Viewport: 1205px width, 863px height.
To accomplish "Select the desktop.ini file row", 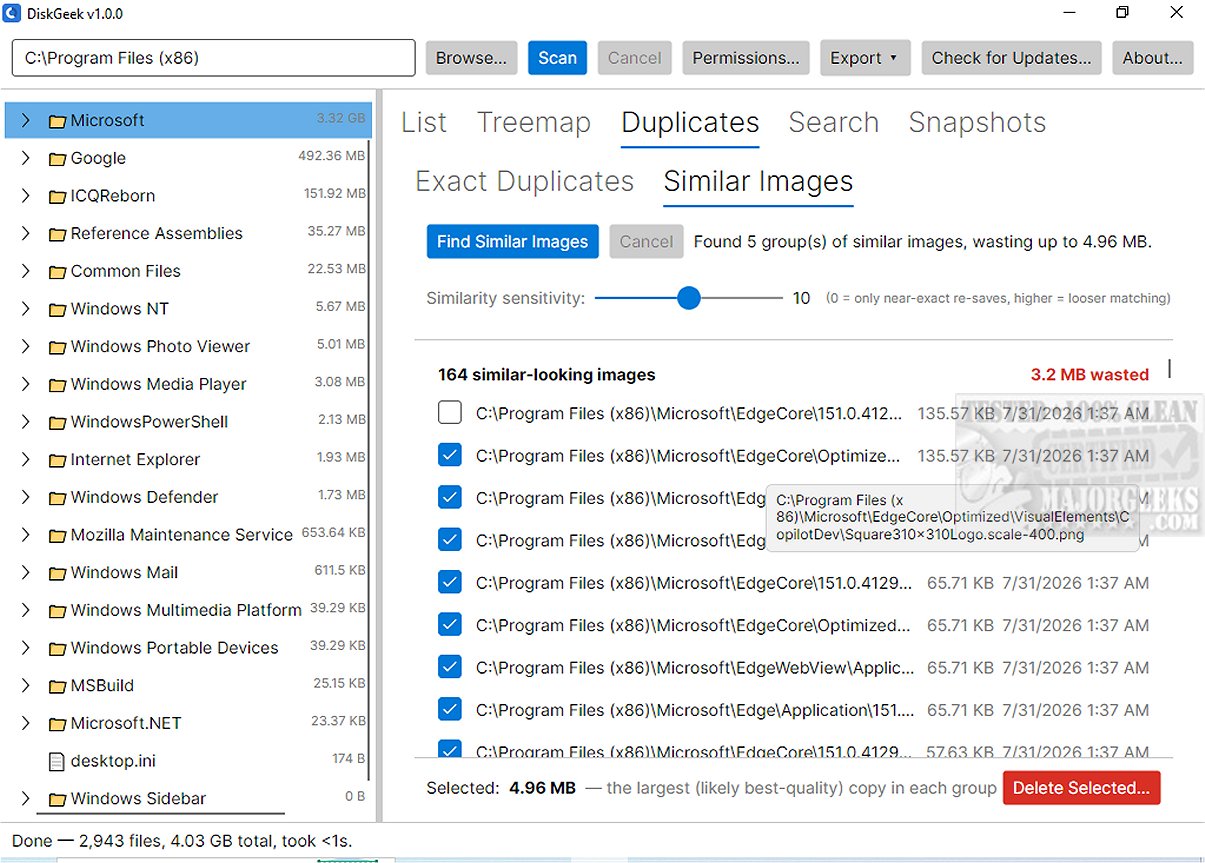I will tap(187, 761).
